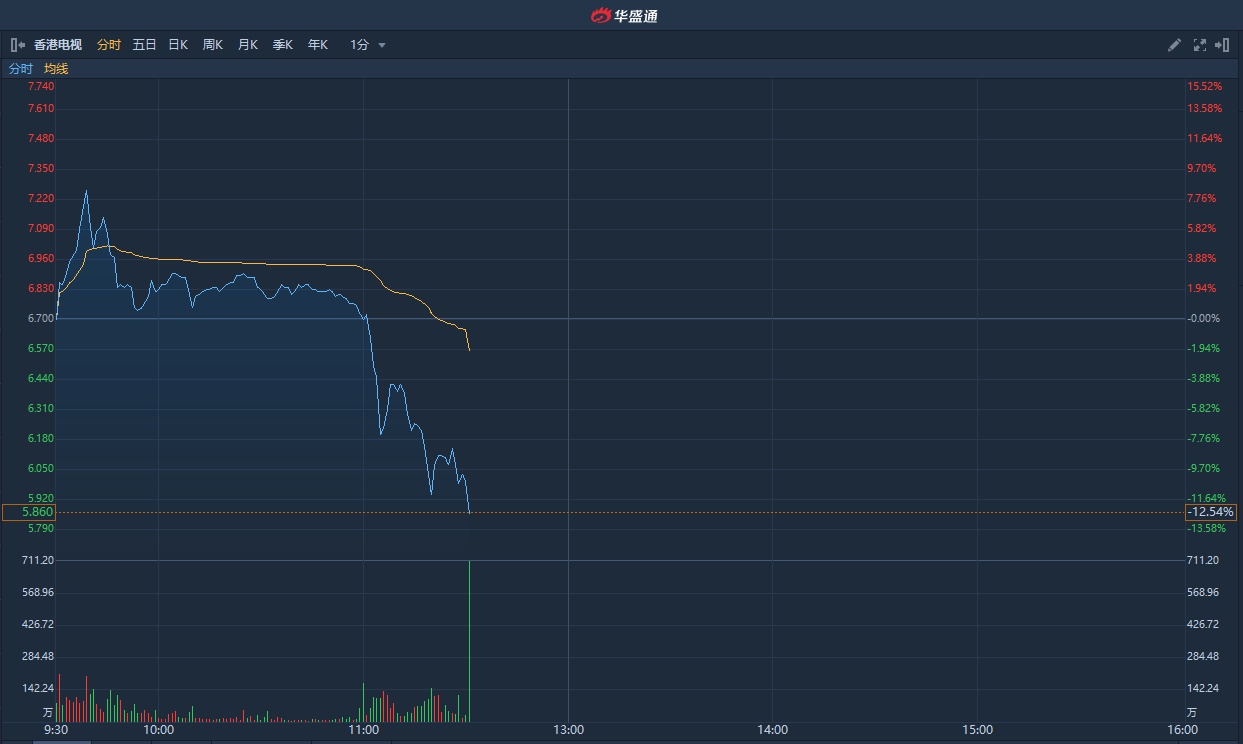
Task: Click the 华盛通 logo in title bar
Action: 624,15
